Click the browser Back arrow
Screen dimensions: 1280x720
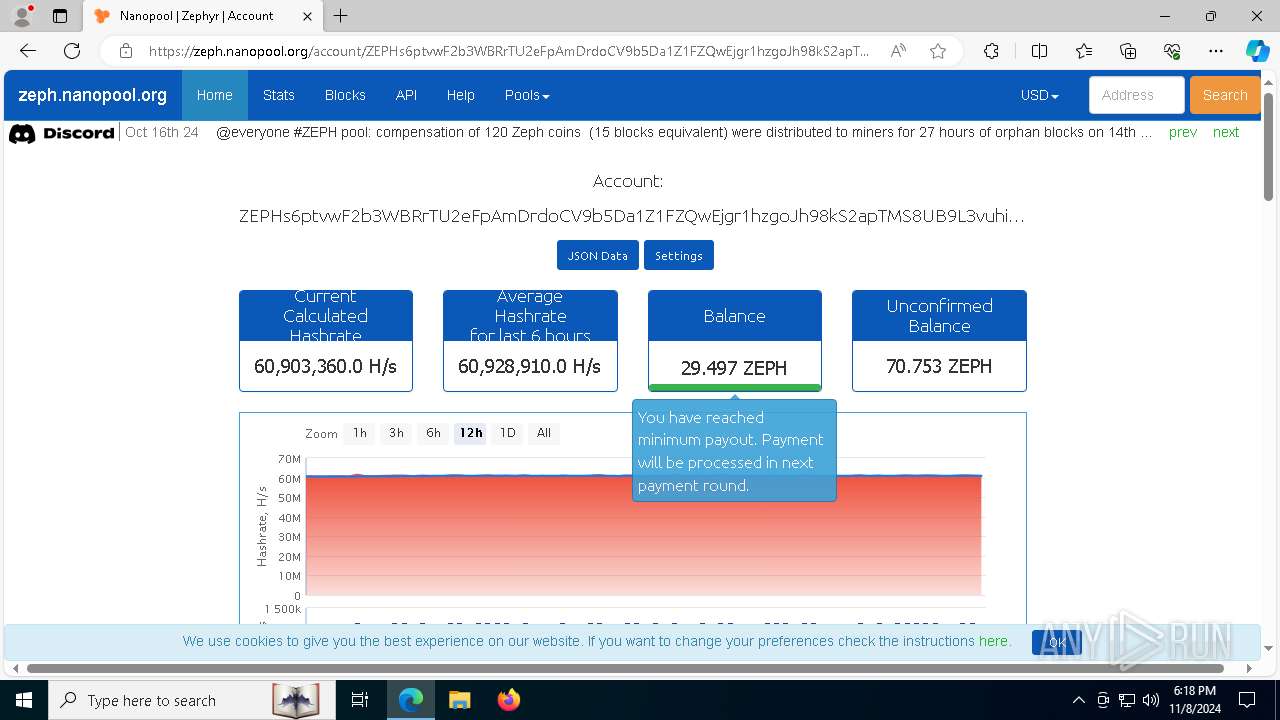click(28, 51)
